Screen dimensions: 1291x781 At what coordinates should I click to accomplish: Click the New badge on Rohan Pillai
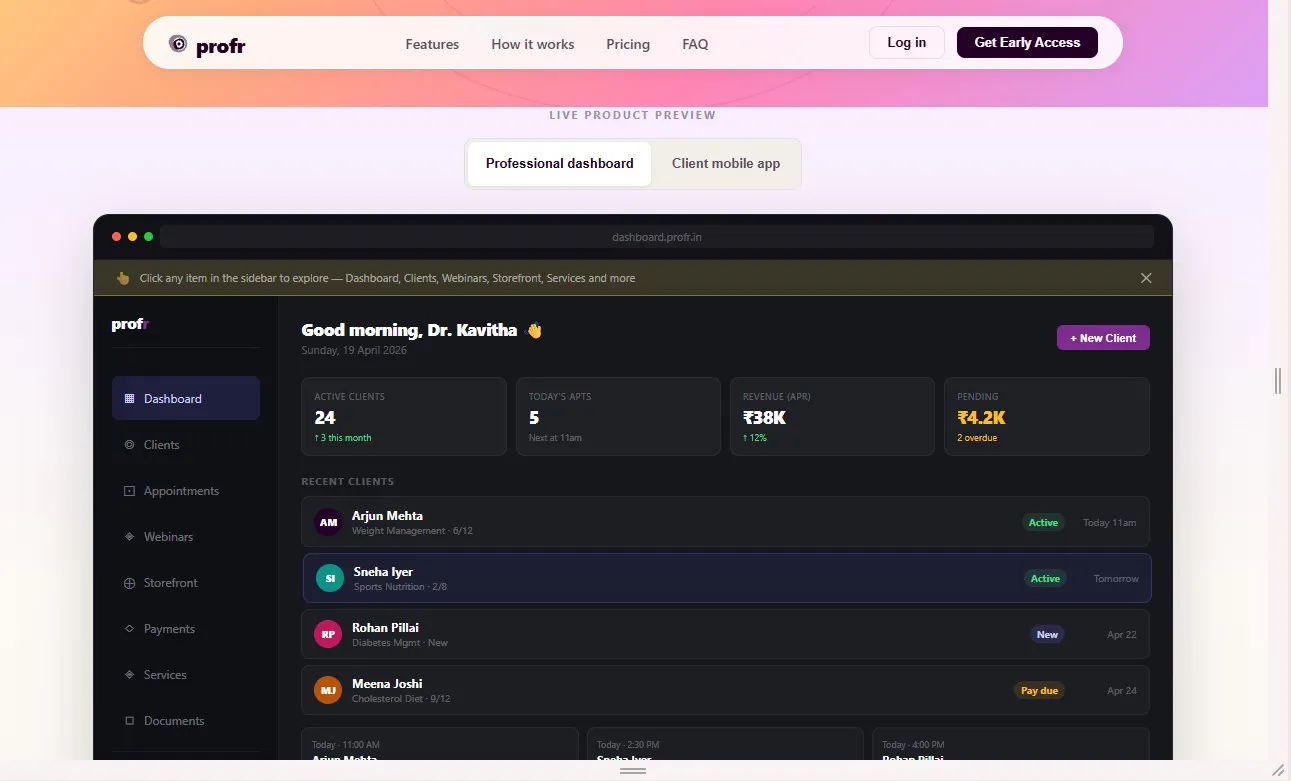[1047, 634]
